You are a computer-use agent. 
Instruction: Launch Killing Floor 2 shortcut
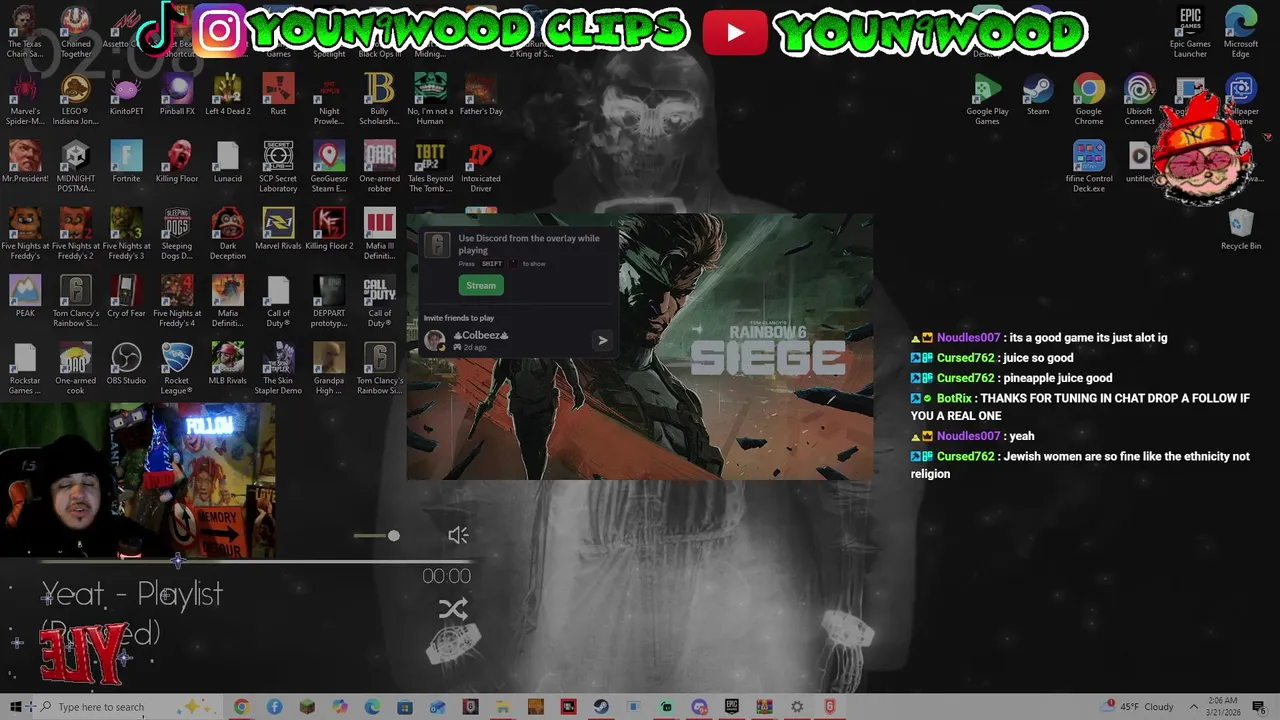pos(329,230)
